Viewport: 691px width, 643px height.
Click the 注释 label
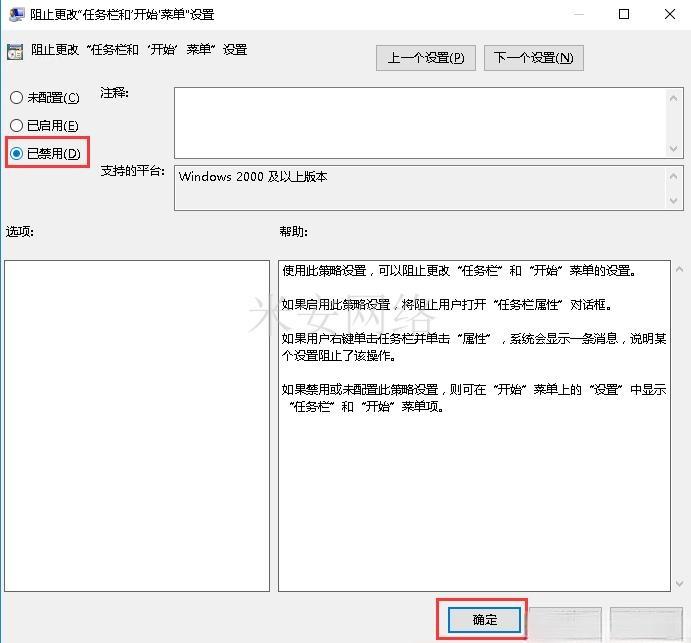(x=115, y=93)
